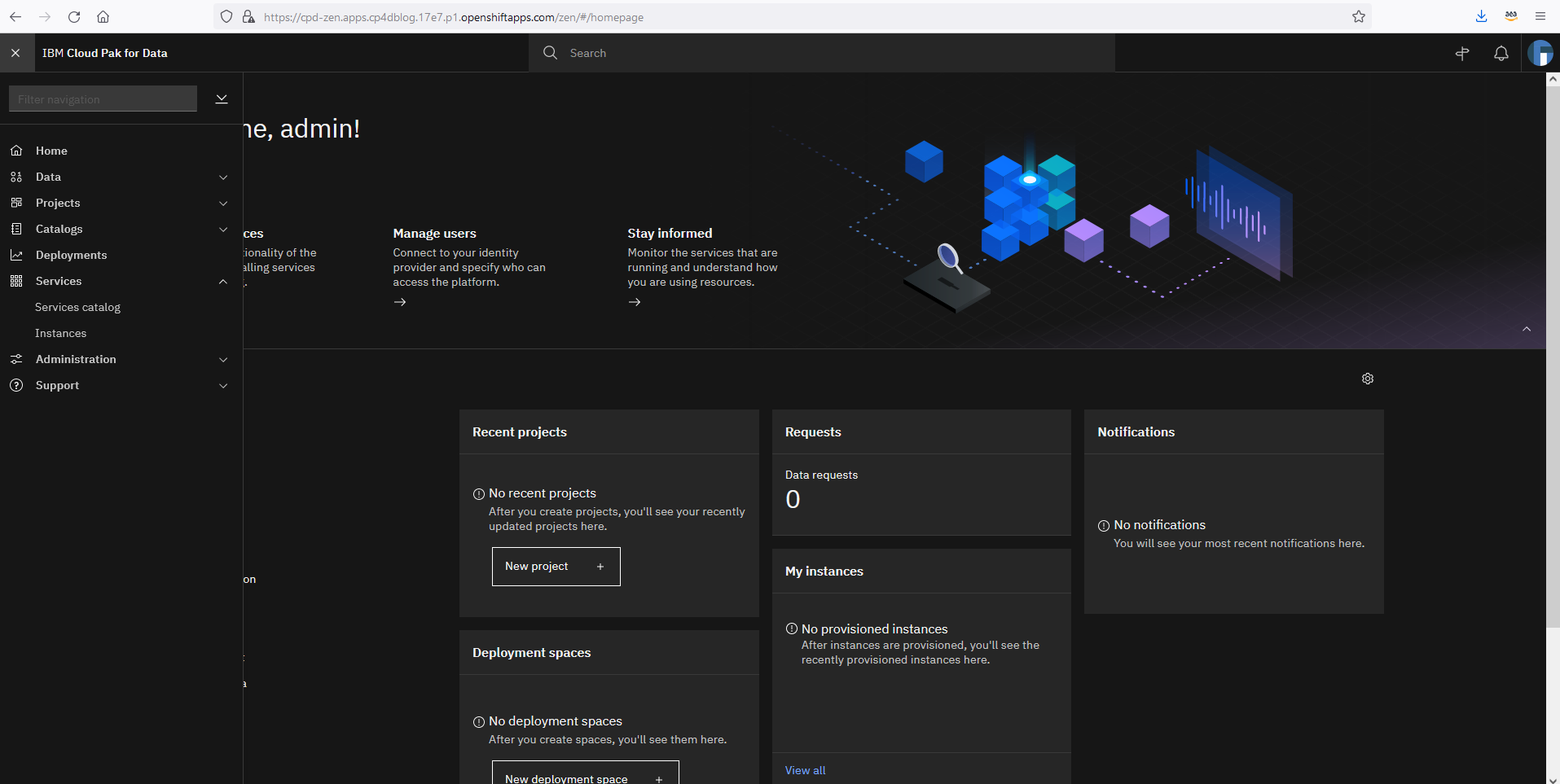Open View all under My instances
The width and height of the screenshot is (1560, 784).
(x=805, y=770)
